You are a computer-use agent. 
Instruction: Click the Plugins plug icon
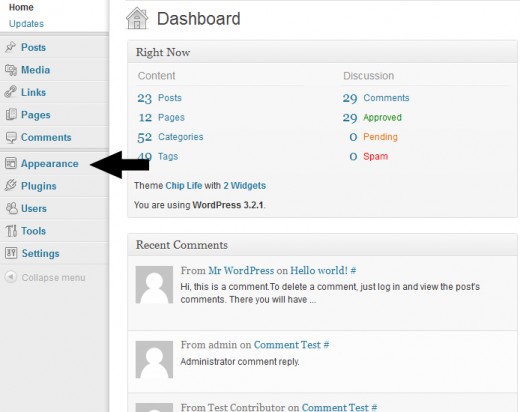tap(11, 185)
